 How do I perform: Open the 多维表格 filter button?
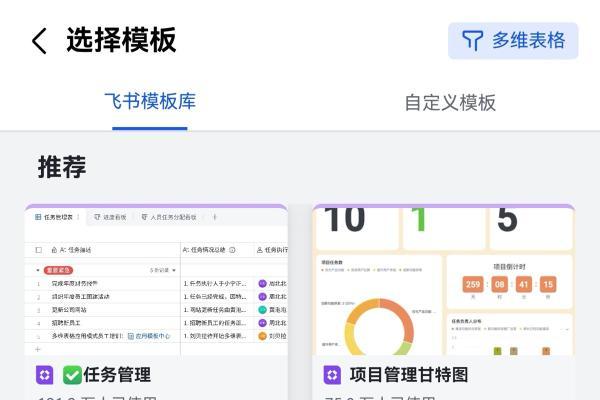513,41
